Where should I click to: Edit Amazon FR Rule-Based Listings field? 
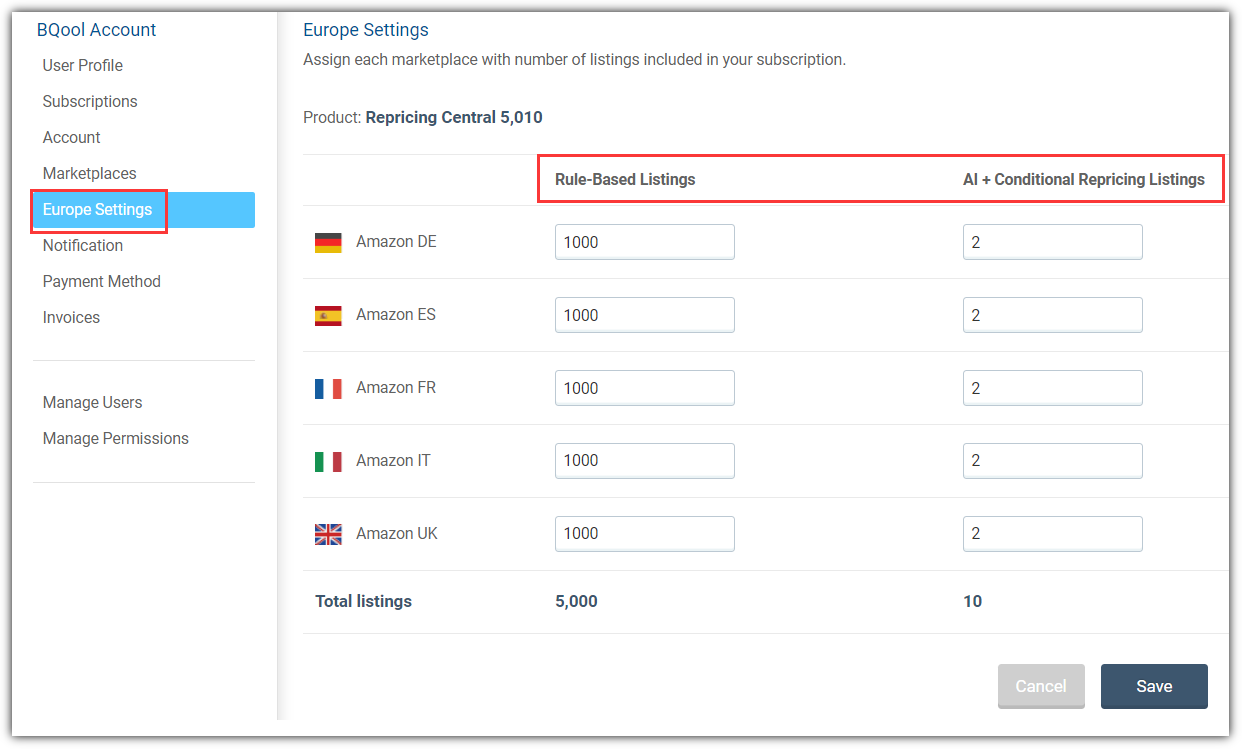tap(645, 388)
